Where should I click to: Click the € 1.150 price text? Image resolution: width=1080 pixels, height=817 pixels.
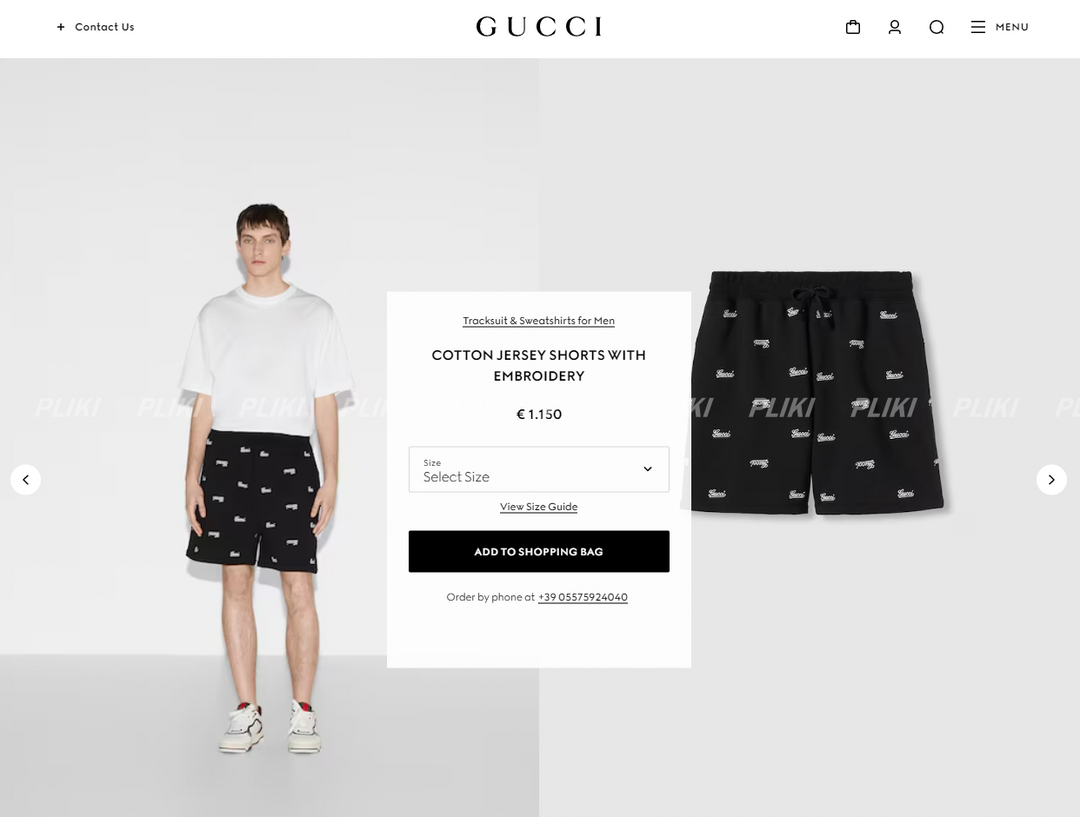pyautogui.click(x=539, y=414)
